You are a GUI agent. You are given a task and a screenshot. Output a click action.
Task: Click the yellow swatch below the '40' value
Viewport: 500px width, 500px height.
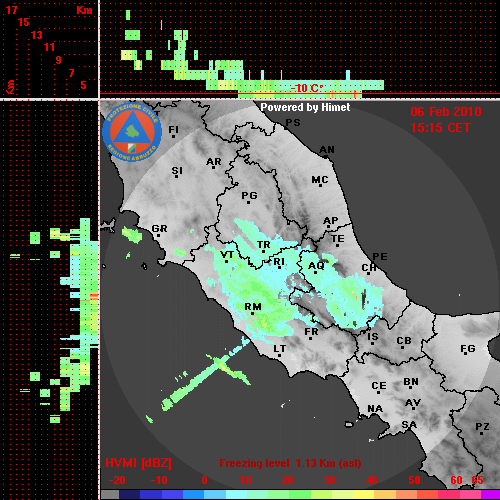coord(364,494)
